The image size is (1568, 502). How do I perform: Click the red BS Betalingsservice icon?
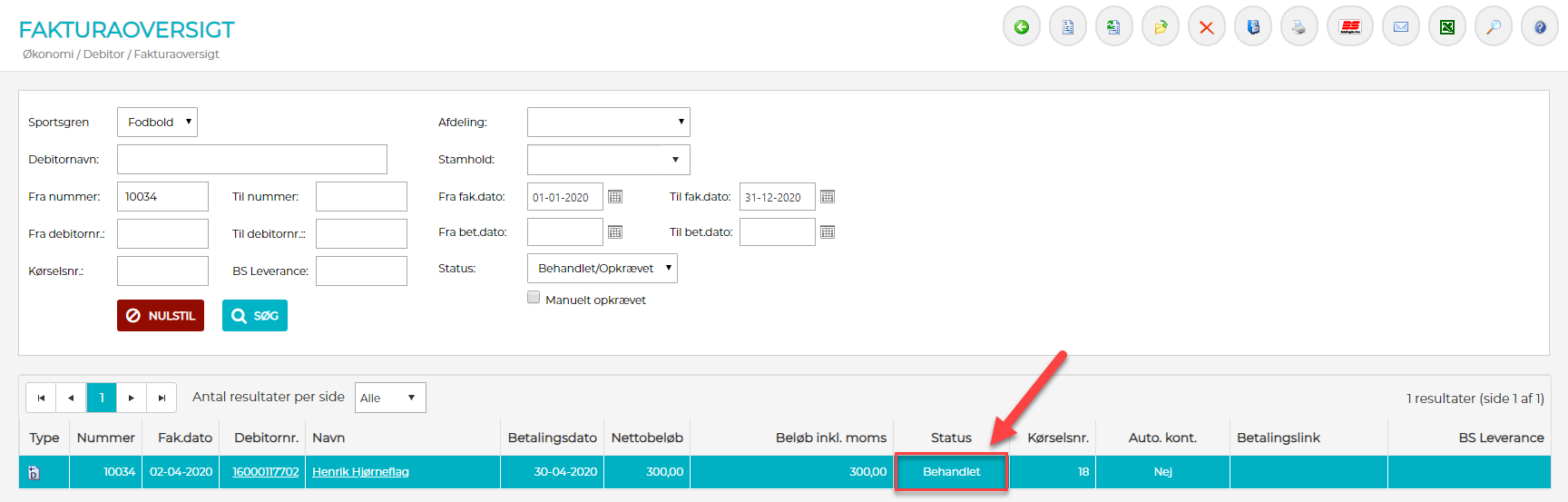1349,27
